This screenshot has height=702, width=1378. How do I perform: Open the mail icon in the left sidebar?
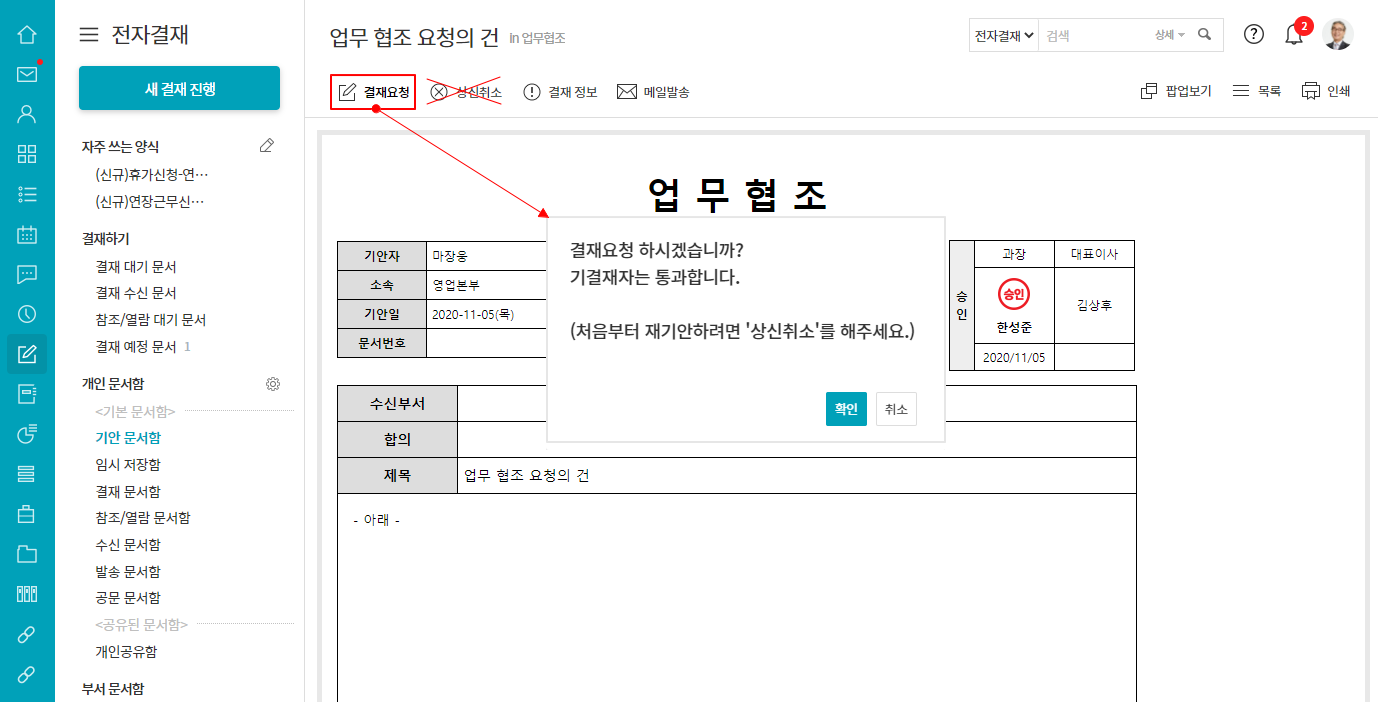pos(27,75)
